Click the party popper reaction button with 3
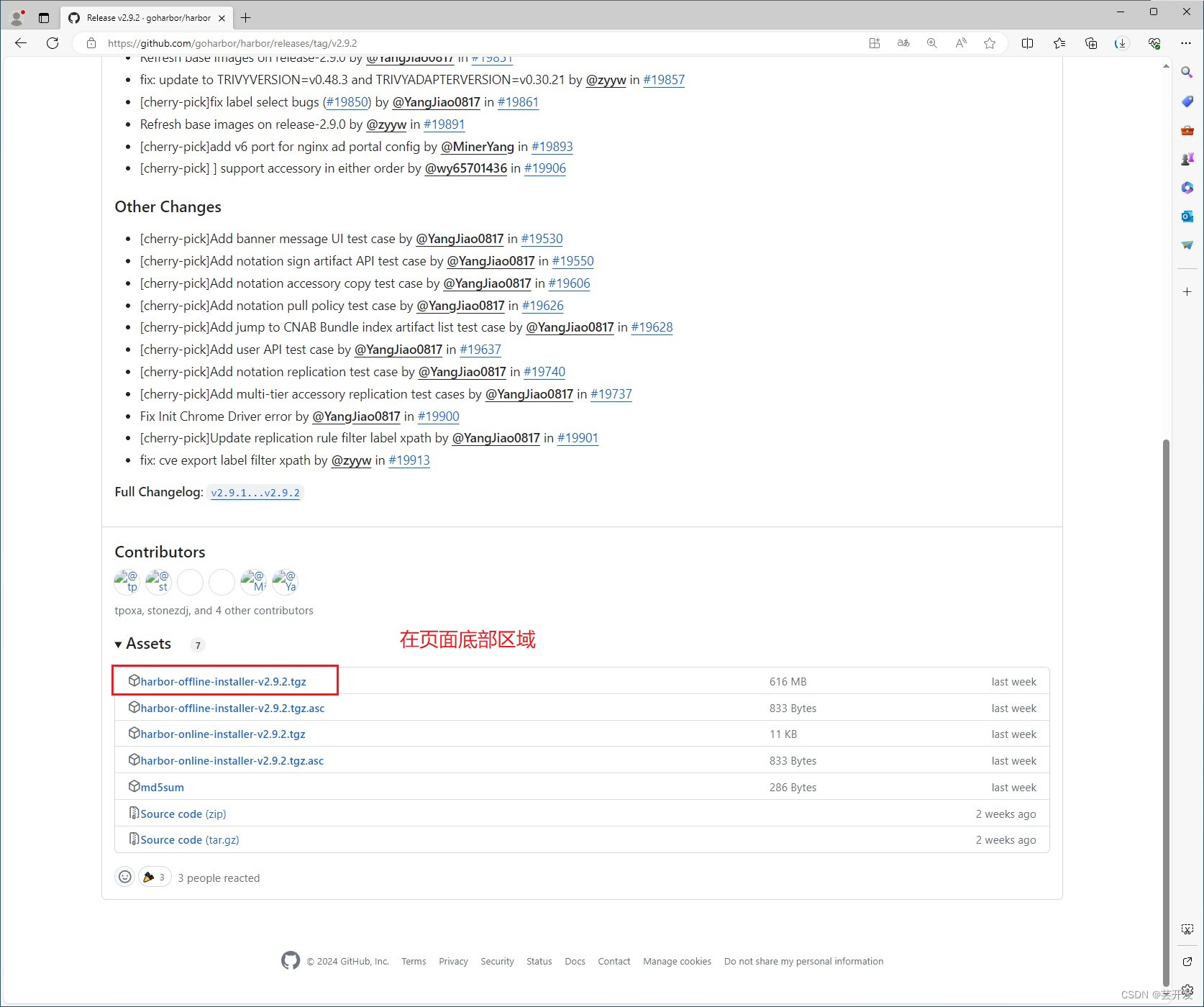Image resolution: width=1204 pixels, height=1007 pixels. [x=155, y=877]
